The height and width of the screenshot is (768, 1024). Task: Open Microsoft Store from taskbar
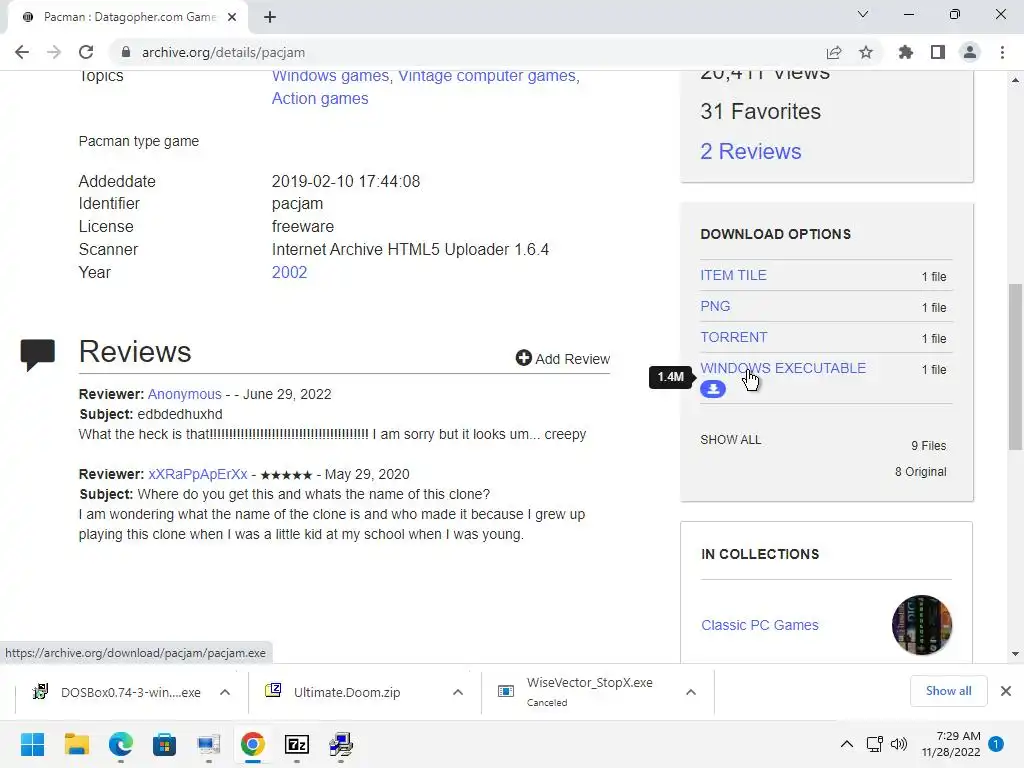click(x=165, y=744)
